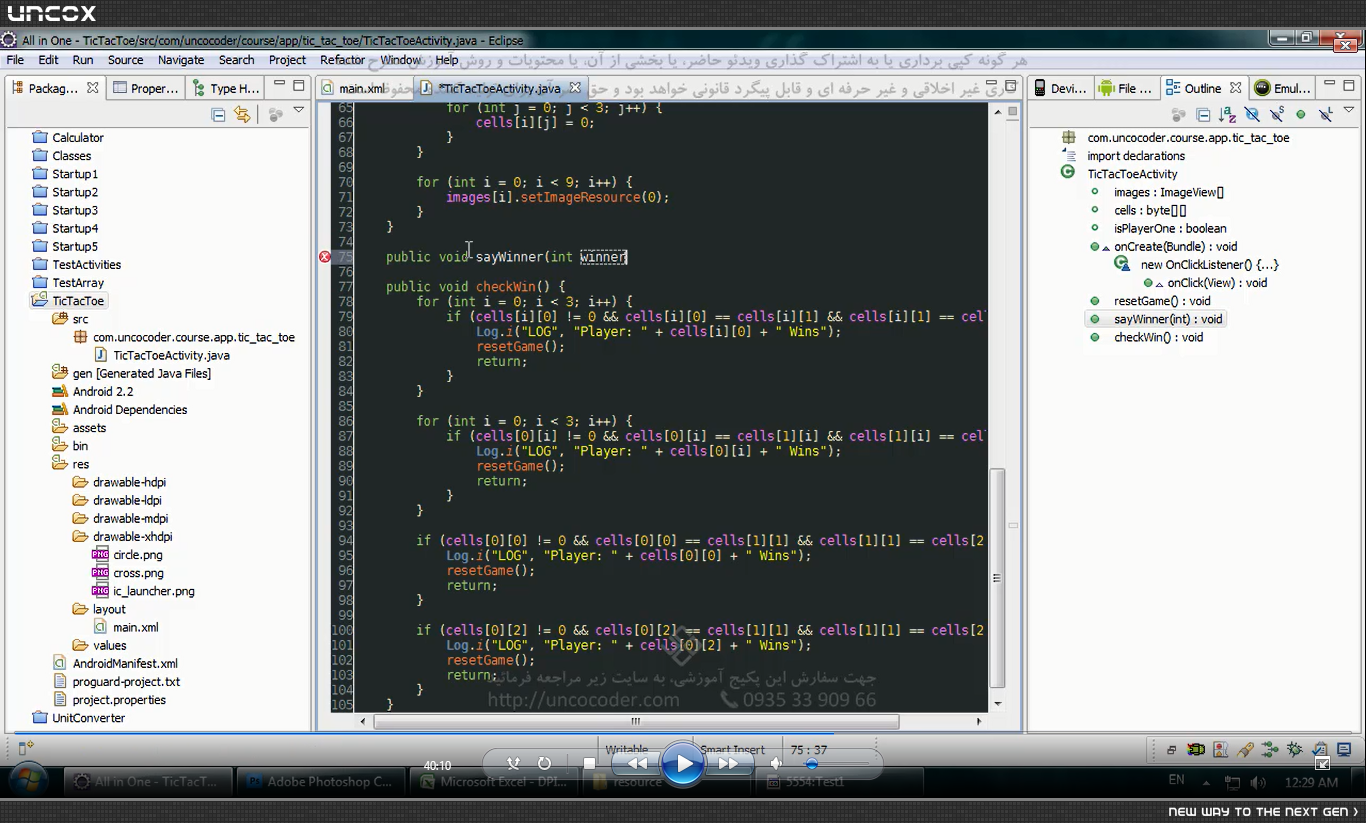1366x823 pixels.
Task: Toggle Hide Static Members in Outline
Action: 1277,115
